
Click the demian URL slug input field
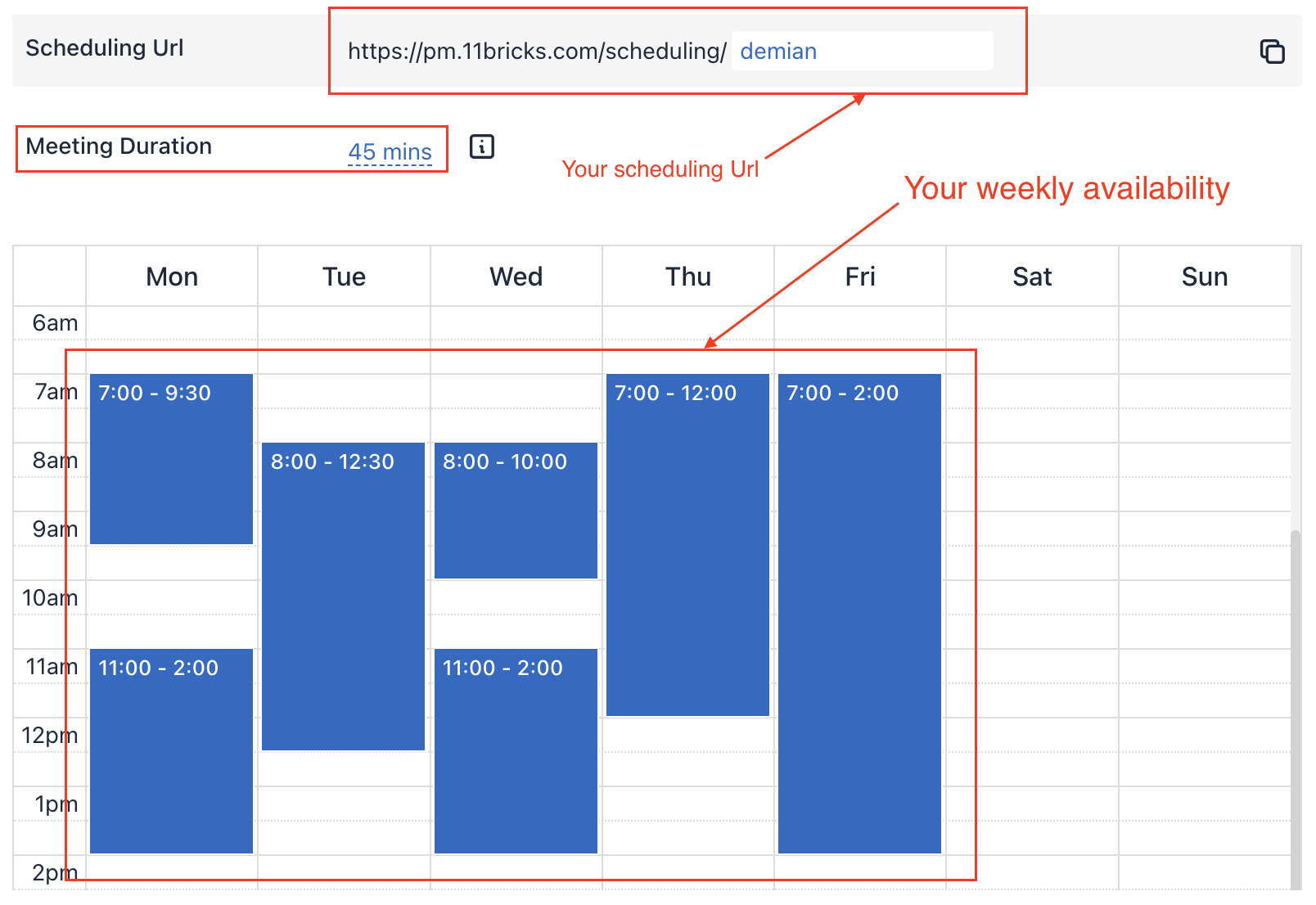click(861, 52)
